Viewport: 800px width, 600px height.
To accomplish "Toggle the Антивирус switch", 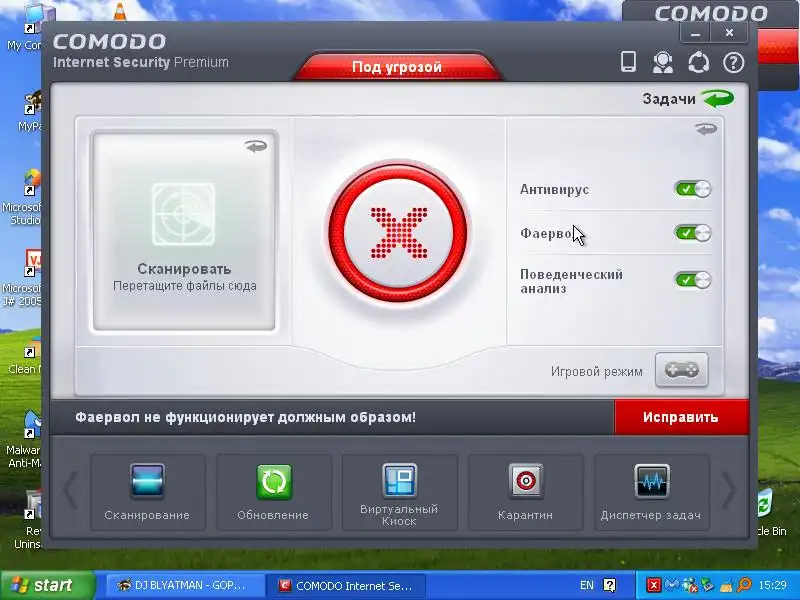I will (692, 189).
